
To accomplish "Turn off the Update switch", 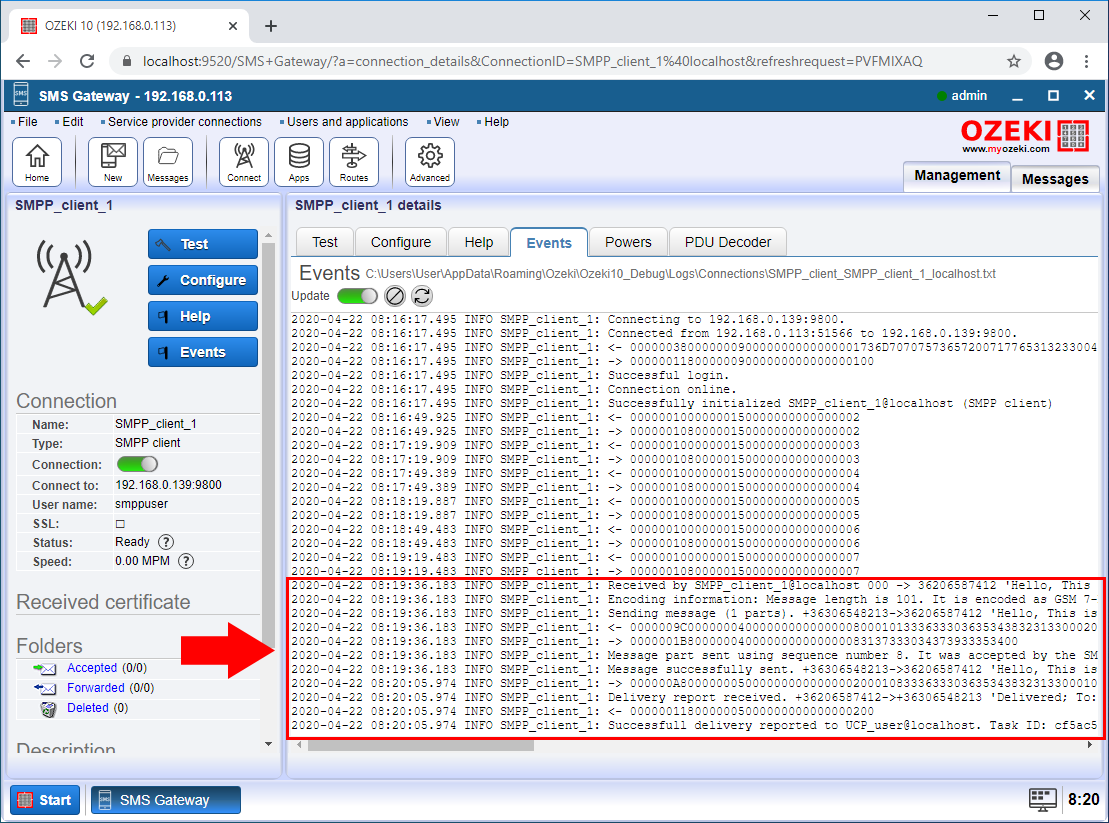I will 357,296.
